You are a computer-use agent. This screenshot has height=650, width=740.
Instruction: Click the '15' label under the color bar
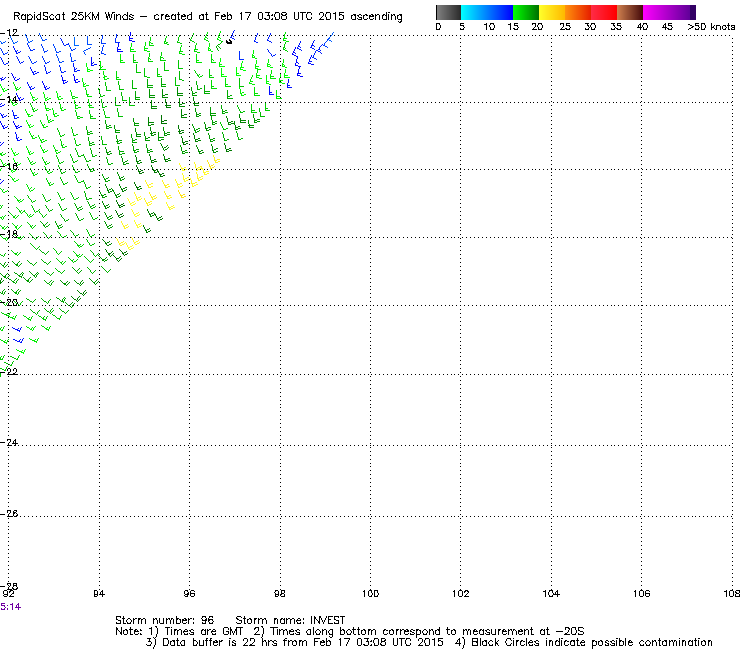(x=513, y=27)
